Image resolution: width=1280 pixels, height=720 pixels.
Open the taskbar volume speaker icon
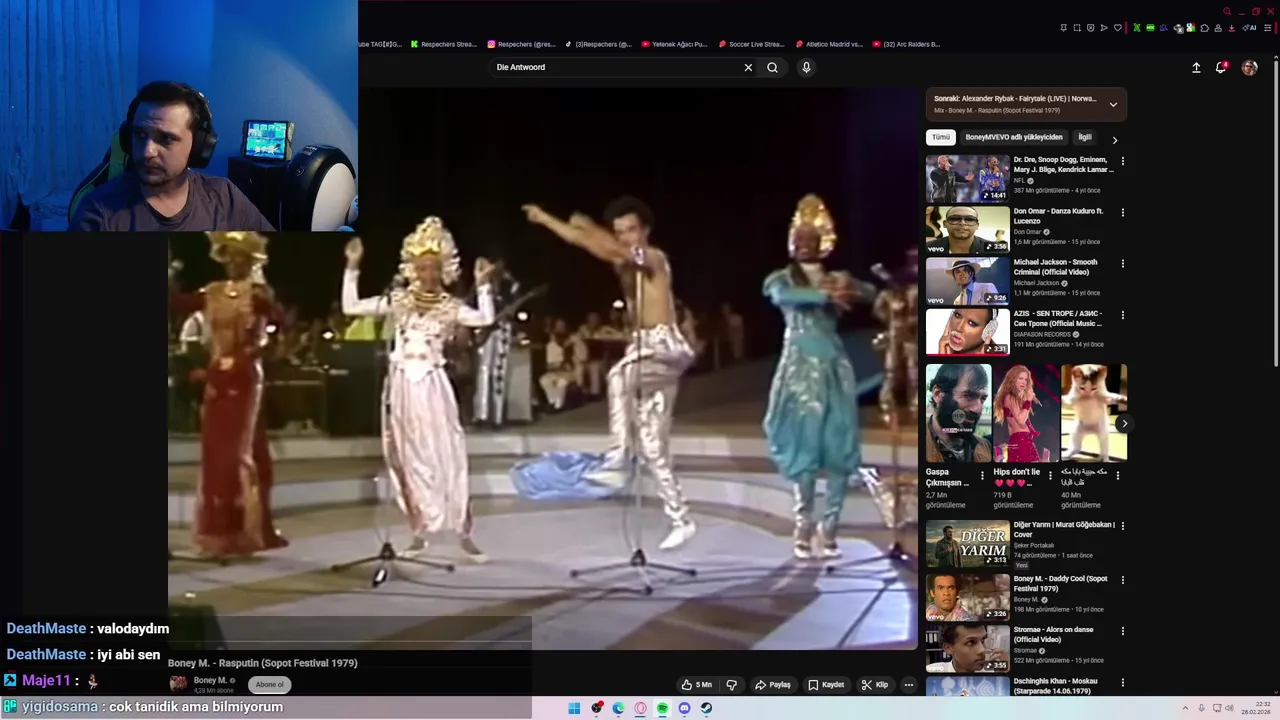coord(1230,708)
